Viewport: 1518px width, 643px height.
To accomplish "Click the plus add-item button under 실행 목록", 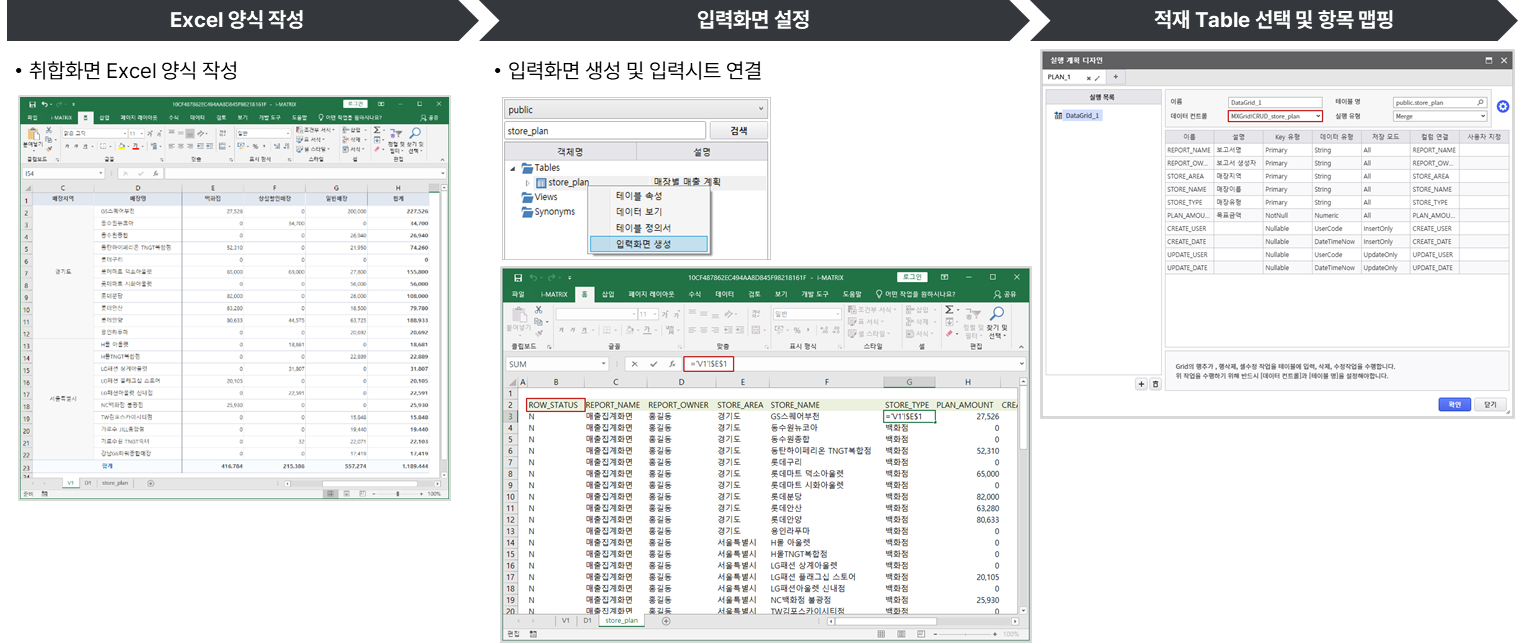I will click(1141, 383).
